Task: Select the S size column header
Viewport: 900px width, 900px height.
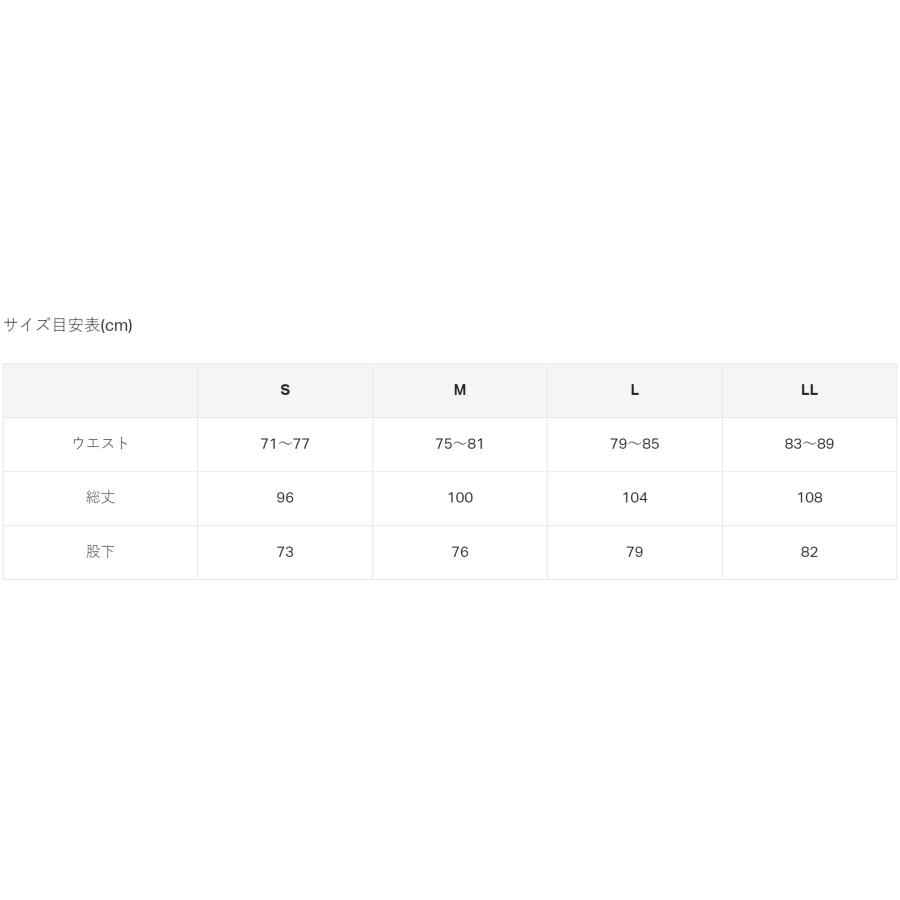Action: [x=285, y=390]
